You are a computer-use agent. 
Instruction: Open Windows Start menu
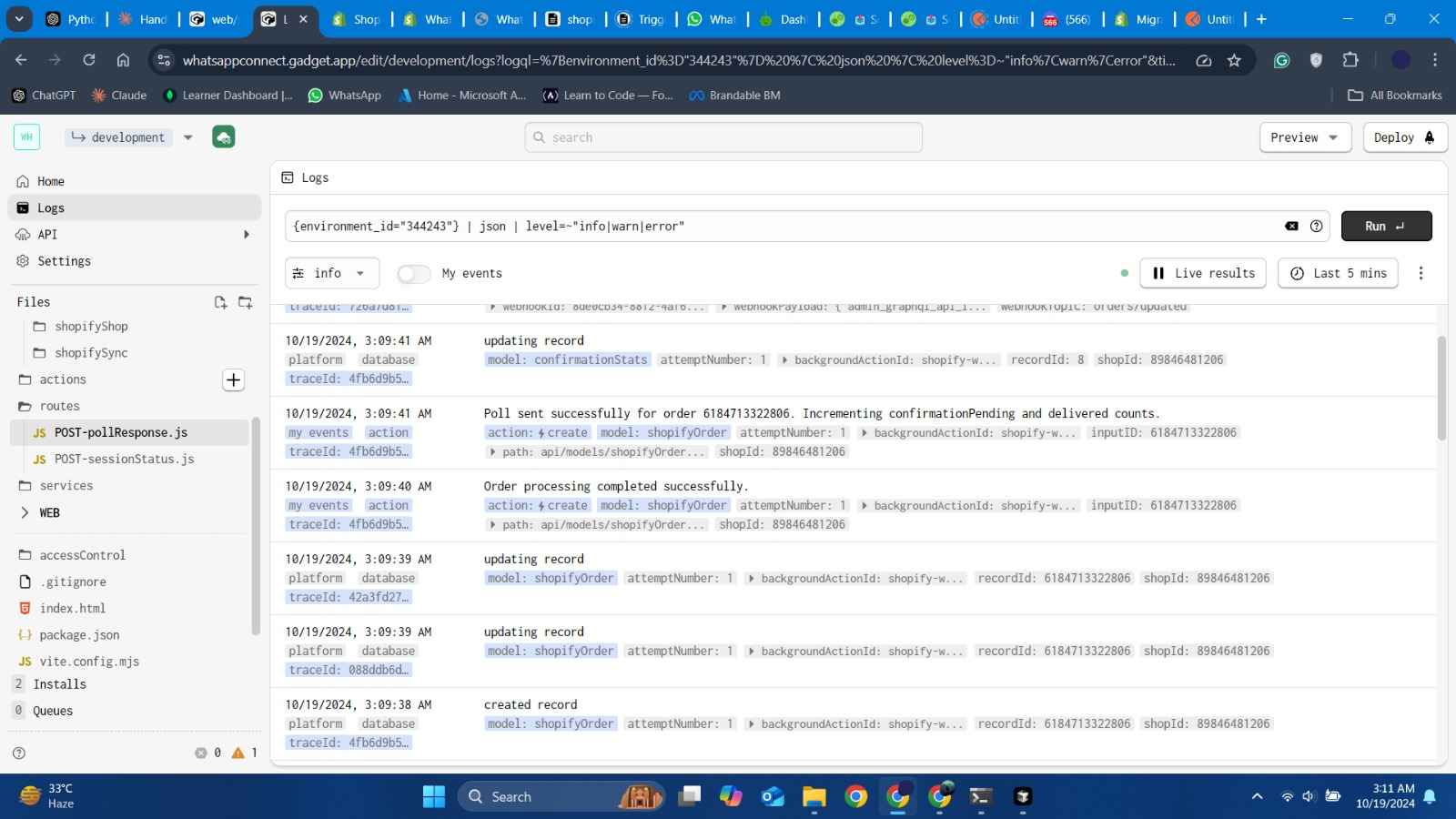[x=434, y=797]
